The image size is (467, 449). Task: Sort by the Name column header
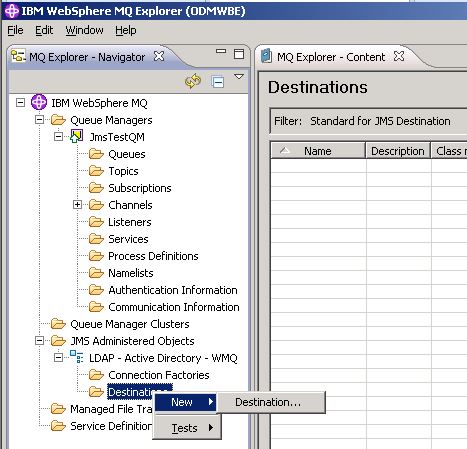point(318,151)
